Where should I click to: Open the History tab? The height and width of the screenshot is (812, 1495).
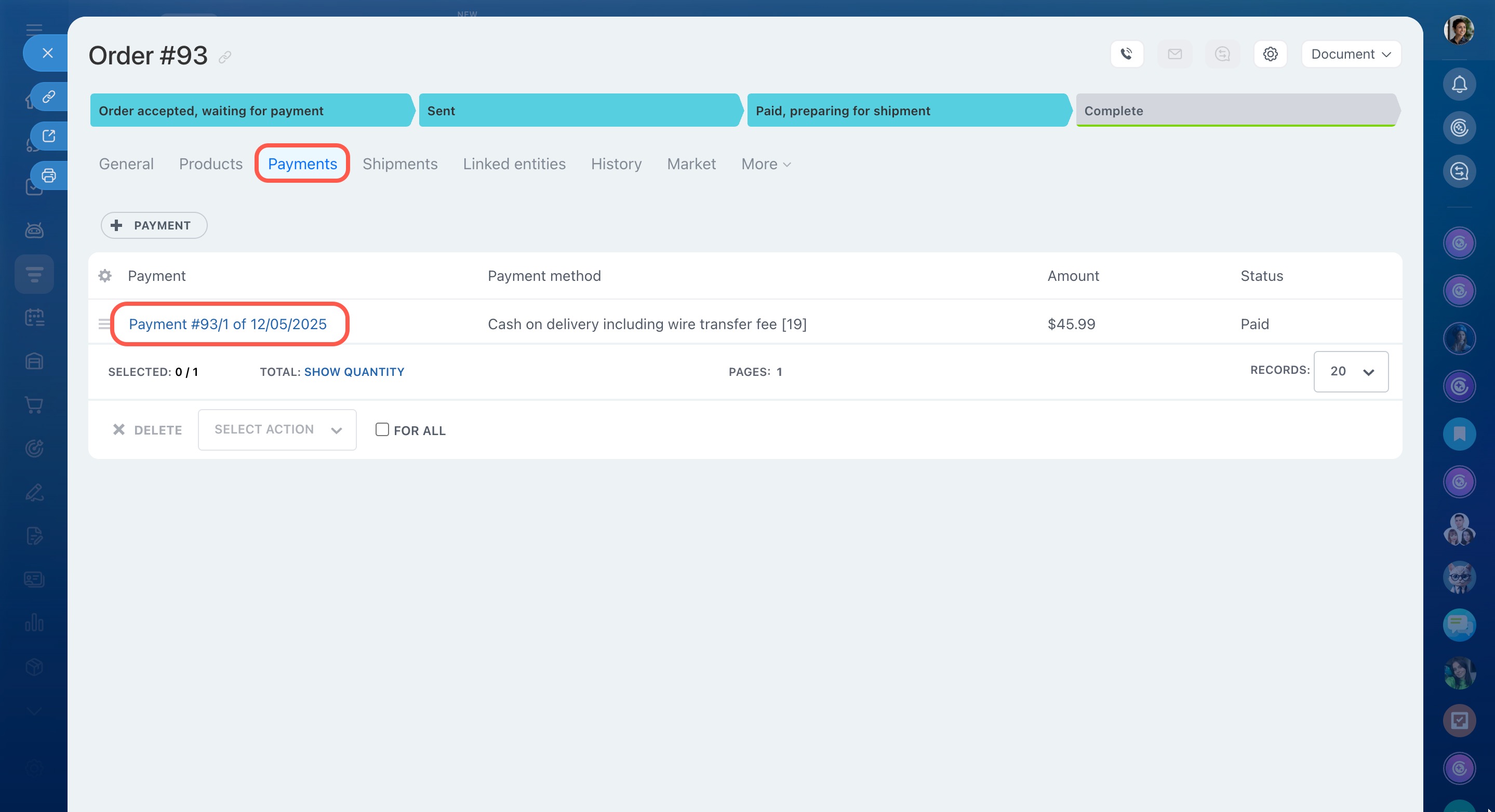[x=616, y=164]
